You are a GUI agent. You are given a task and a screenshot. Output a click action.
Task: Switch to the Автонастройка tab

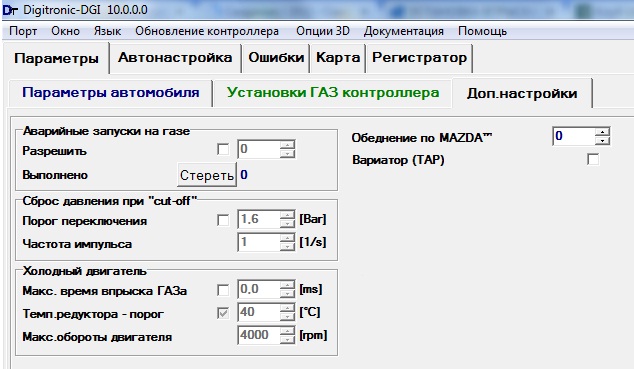175,58
